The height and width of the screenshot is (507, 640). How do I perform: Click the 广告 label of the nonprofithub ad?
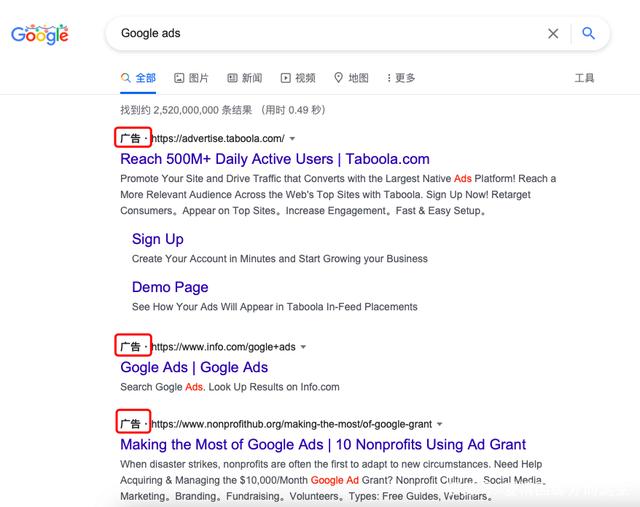point(131,424)
